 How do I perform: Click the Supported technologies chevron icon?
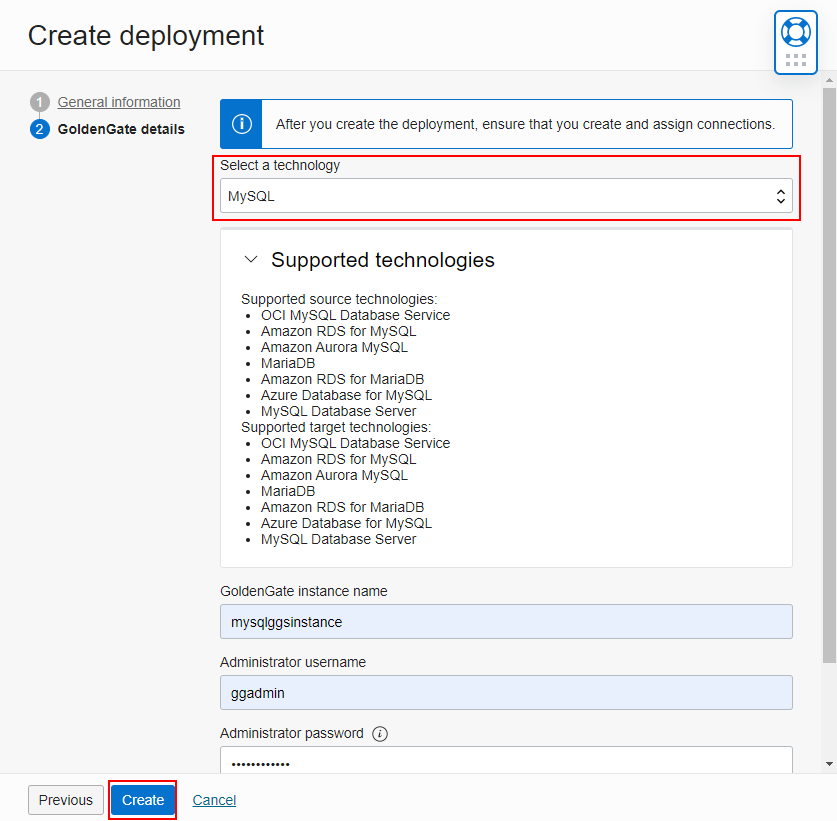click(251, 258)
